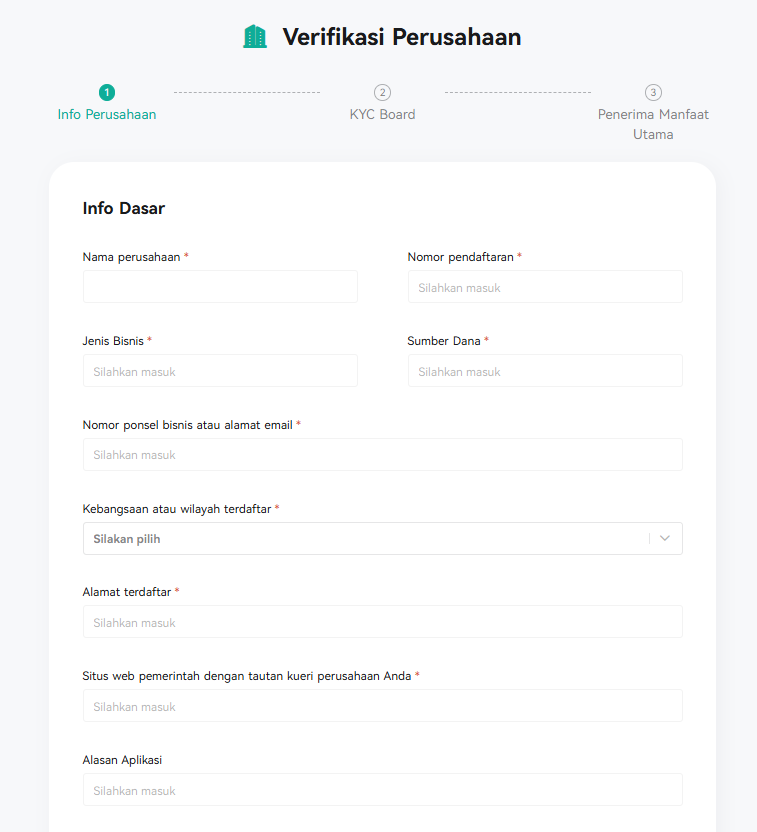Go to Penerima Manfaat Utama step
Screen dimensions: 757x832
point(653,124)
